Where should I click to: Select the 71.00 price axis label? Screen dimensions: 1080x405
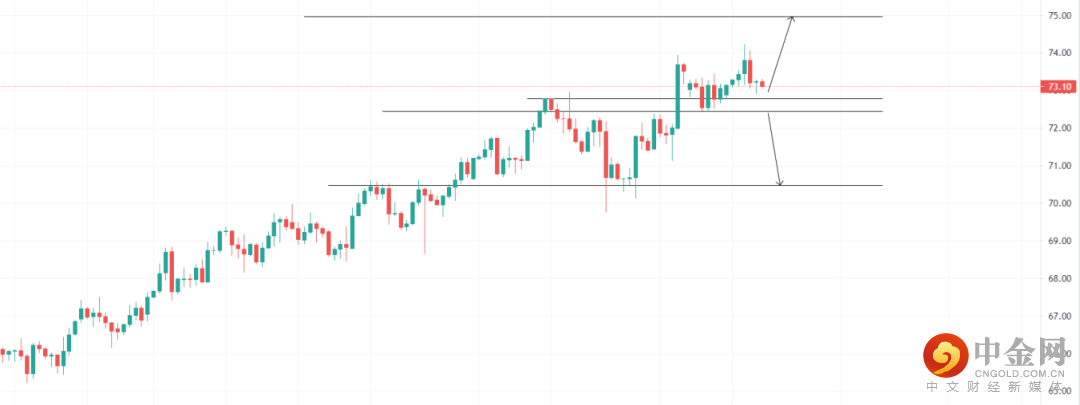point(1060,165)
